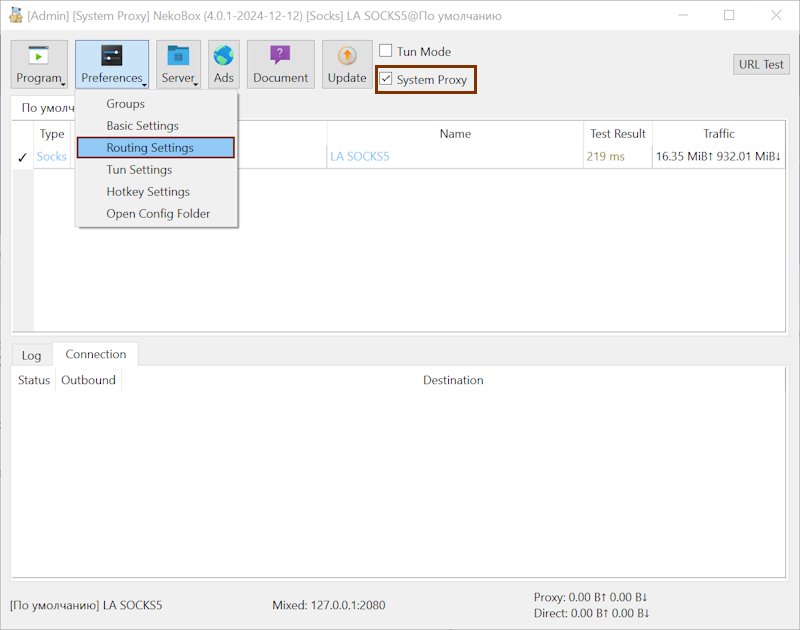Image resolution: width=800 pixels, height=630 pixels.
Task: Uncheck the System Proxy checkbox
Action: point(386,79)
